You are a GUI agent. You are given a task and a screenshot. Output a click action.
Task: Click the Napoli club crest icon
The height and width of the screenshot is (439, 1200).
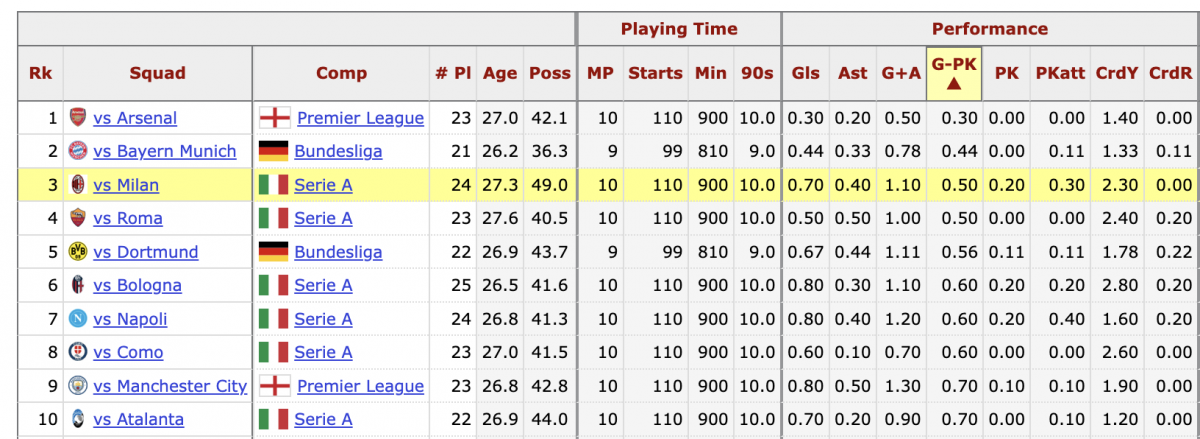pyautogui.click(x=78, y=319)
